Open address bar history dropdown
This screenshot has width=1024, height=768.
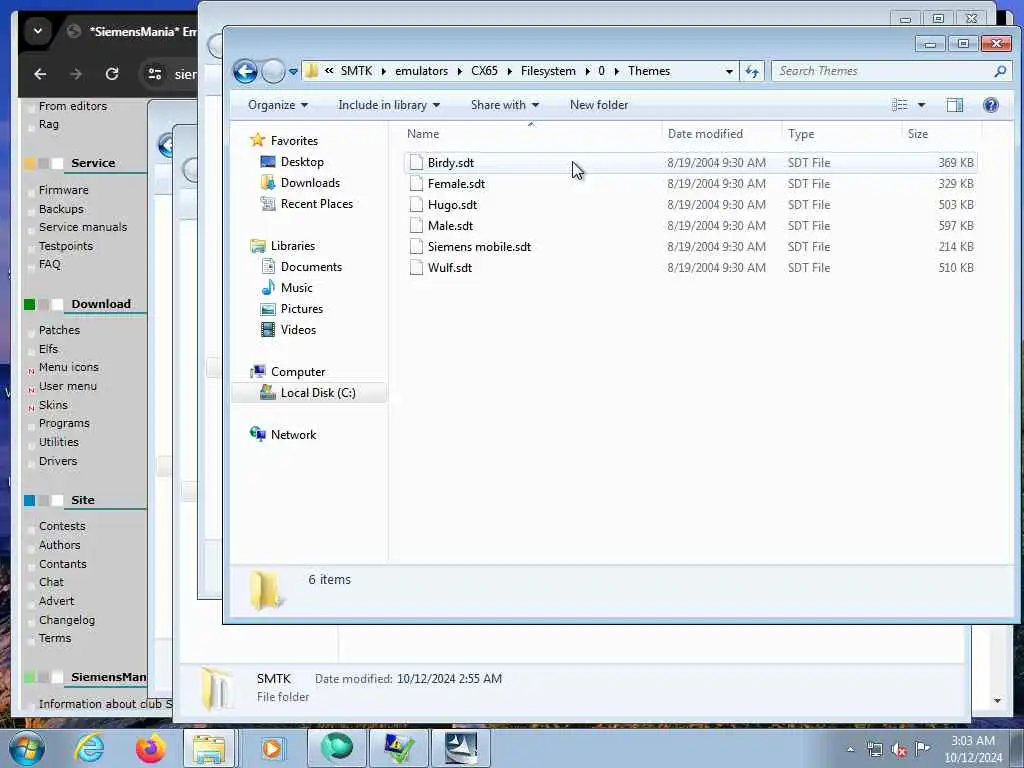click(x=729, y=71)
